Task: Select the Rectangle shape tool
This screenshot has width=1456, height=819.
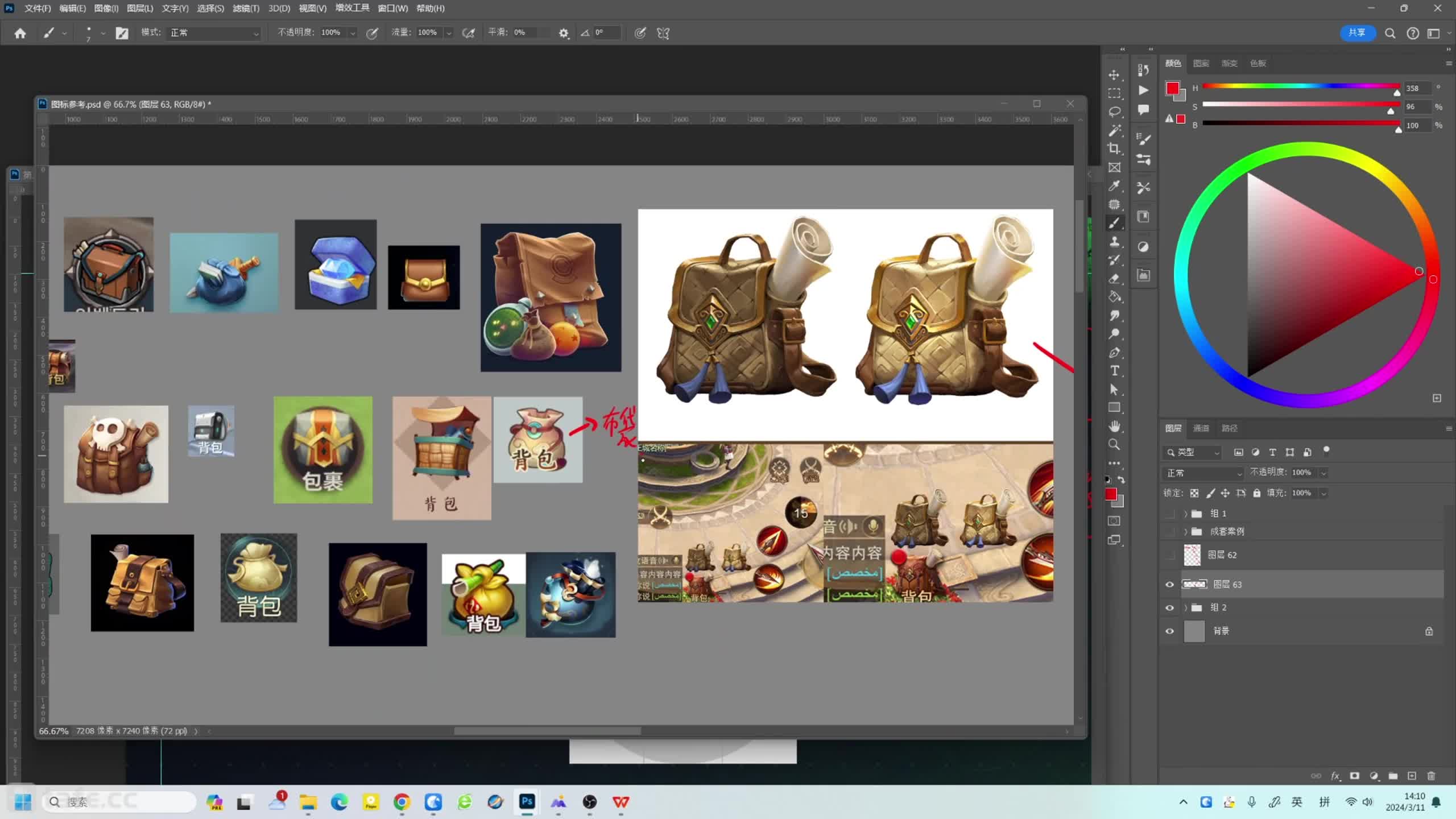Action: (x=1114, y=408)
